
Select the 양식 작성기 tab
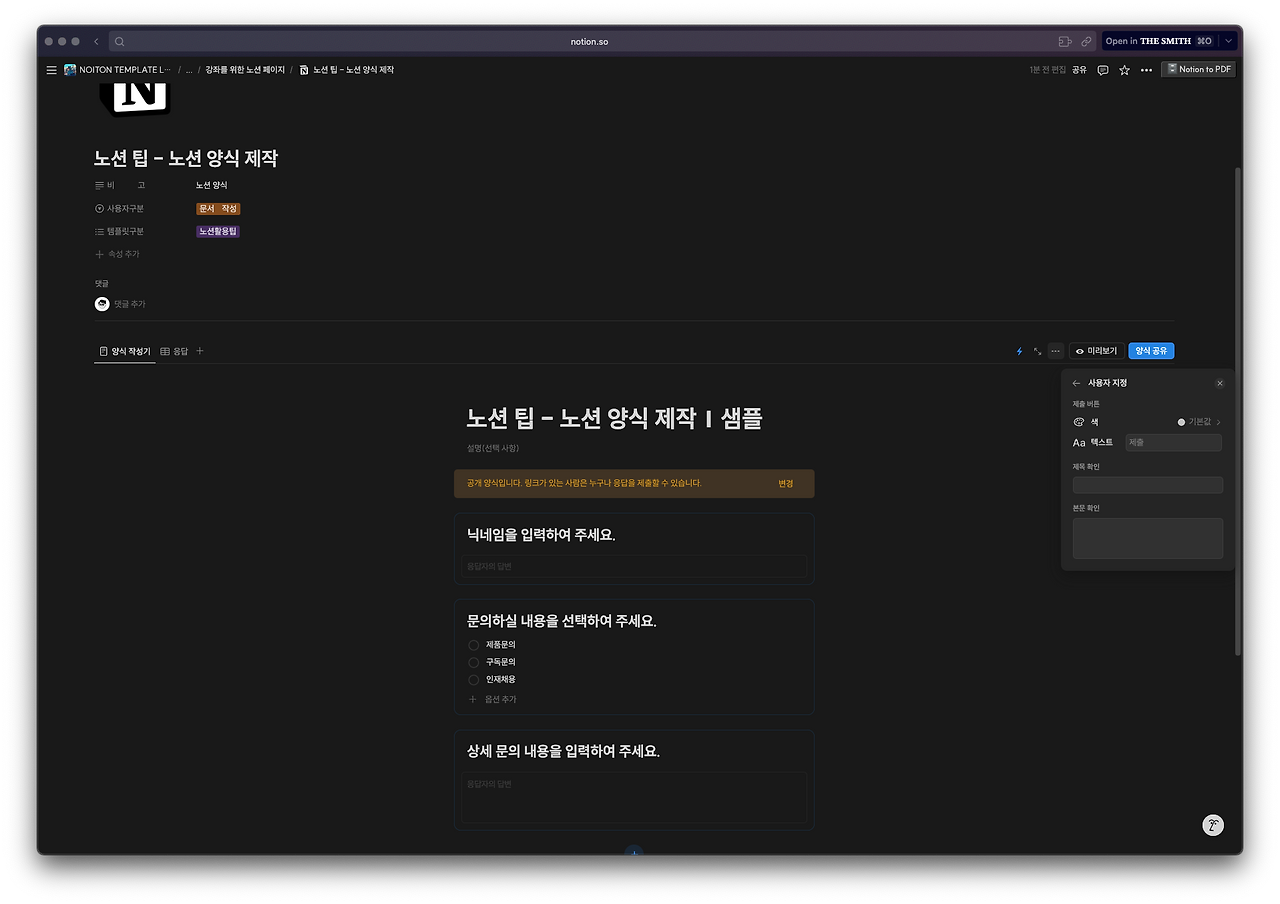pyautogui.click(x=124, y=351)
